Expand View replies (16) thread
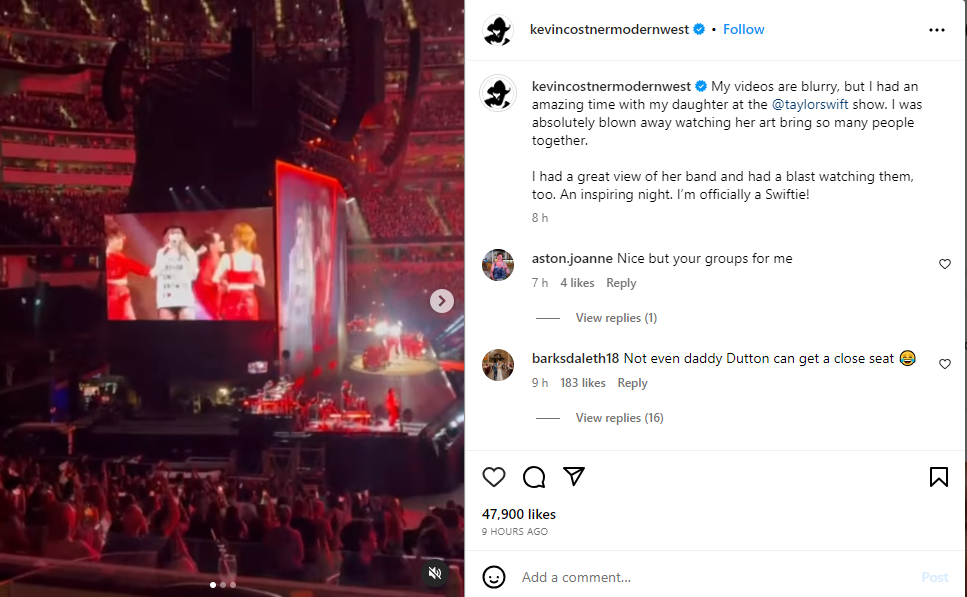Image resolution: width=967 pixels, height=597 pixels. (619, 418)
